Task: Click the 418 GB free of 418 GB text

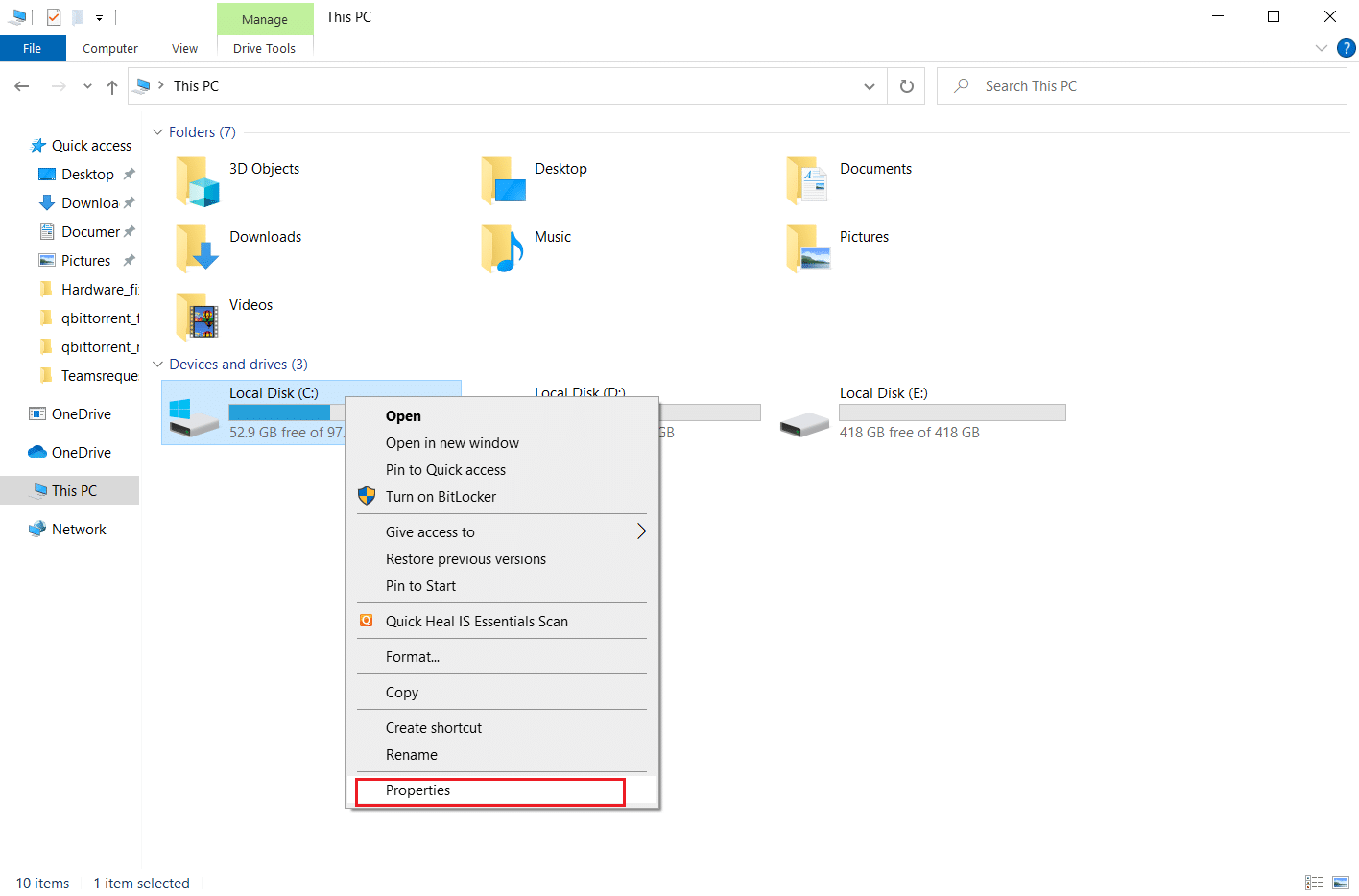Action: tap(910, 433)
